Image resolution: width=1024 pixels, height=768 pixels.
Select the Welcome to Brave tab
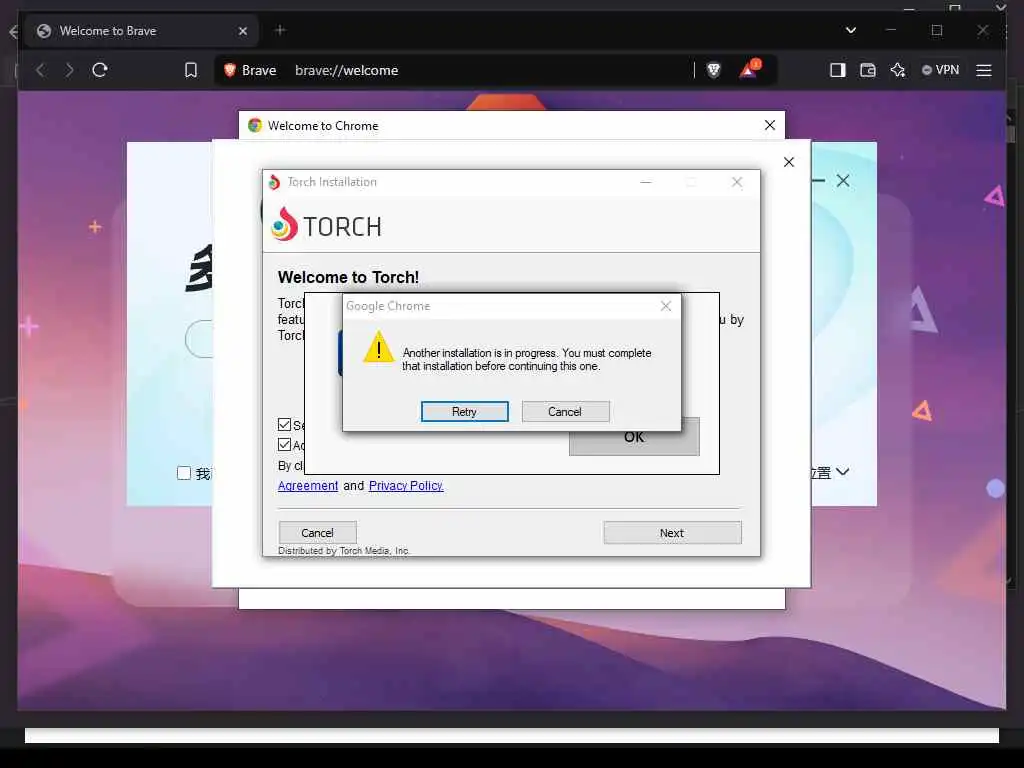point(142,31)
